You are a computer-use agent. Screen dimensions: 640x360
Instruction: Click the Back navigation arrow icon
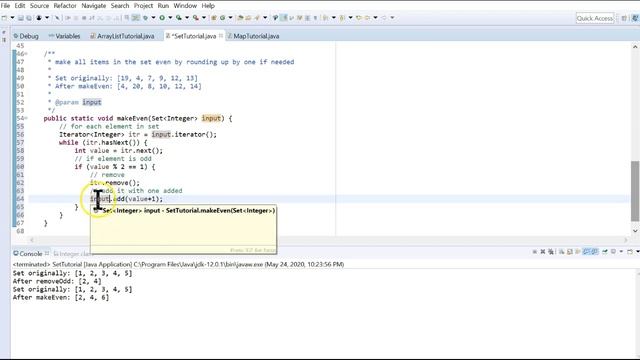[367, 18]
